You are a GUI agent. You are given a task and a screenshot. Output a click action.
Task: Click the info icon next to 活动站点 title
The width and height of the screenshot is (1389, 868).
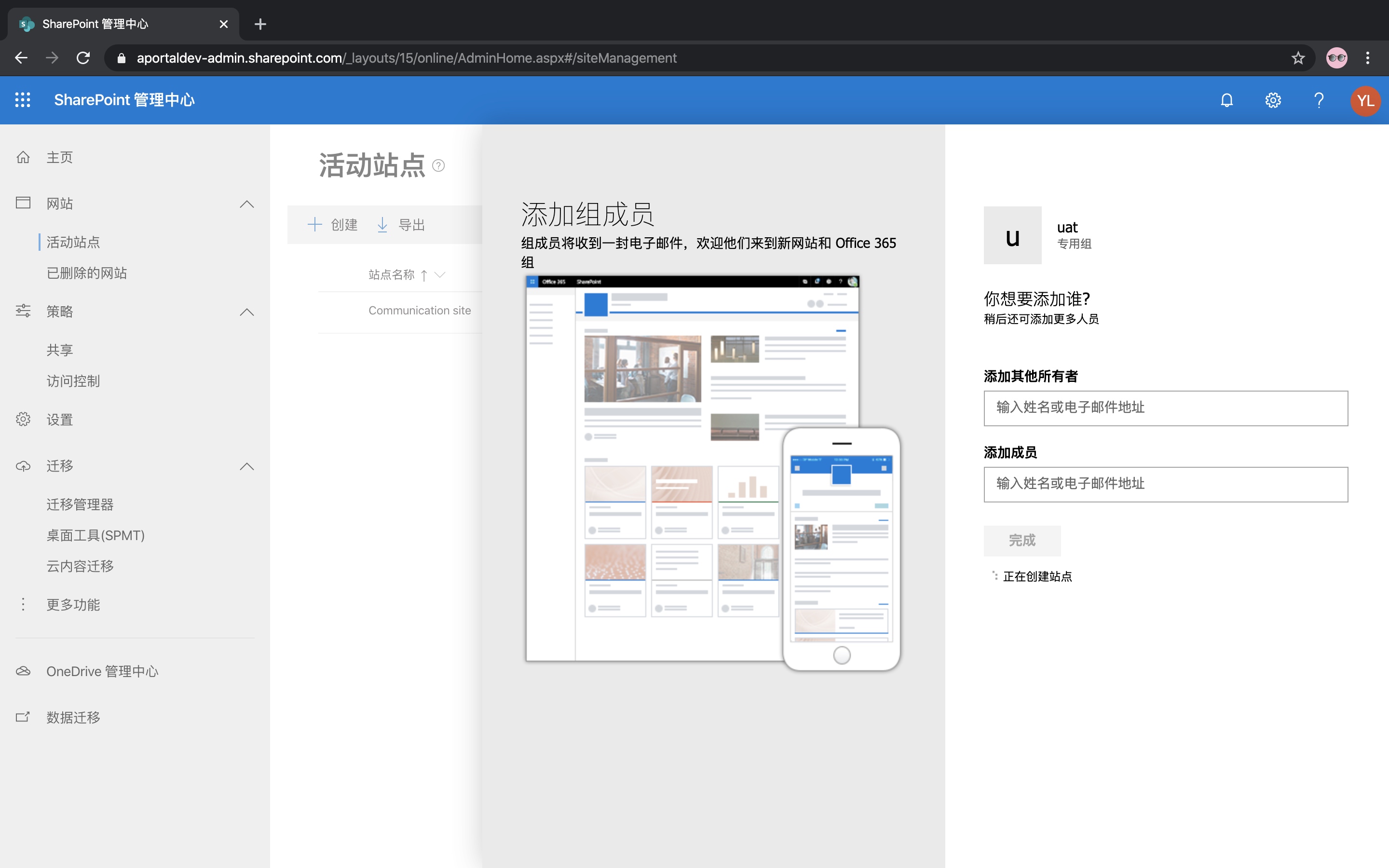[x=438, y=166]
